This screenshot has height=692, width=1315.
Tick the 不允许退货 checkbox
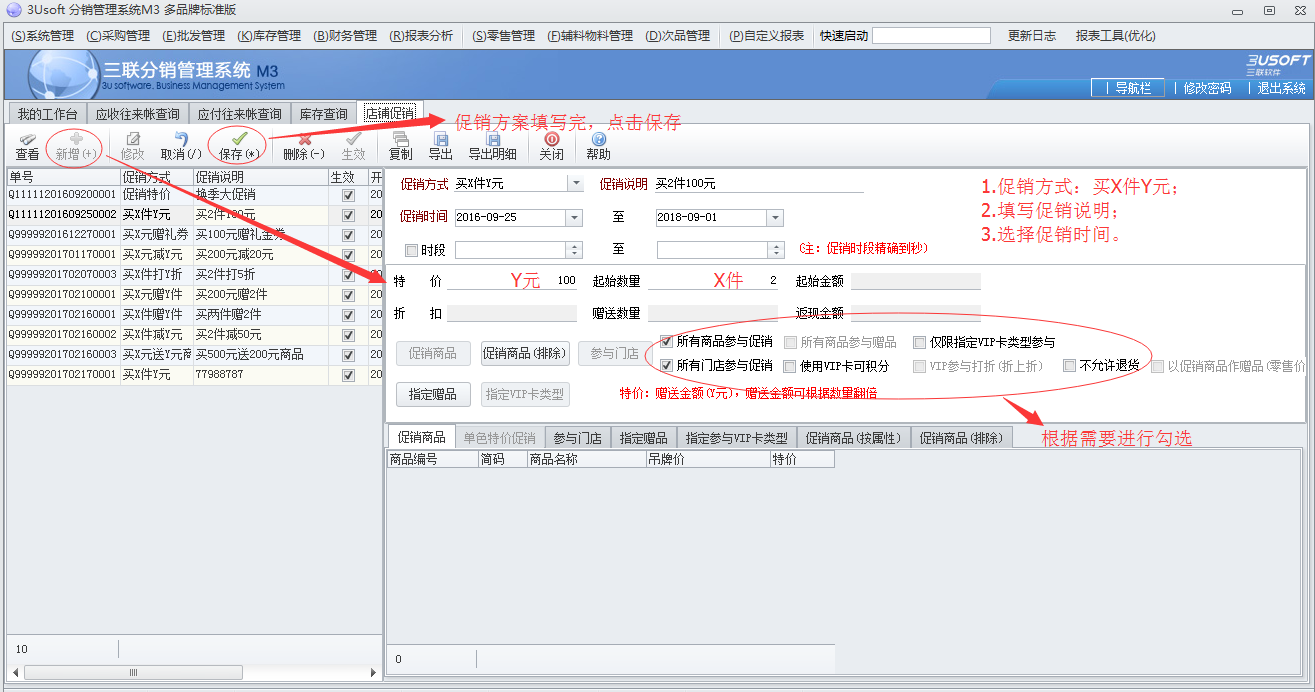pos(1070,365)
